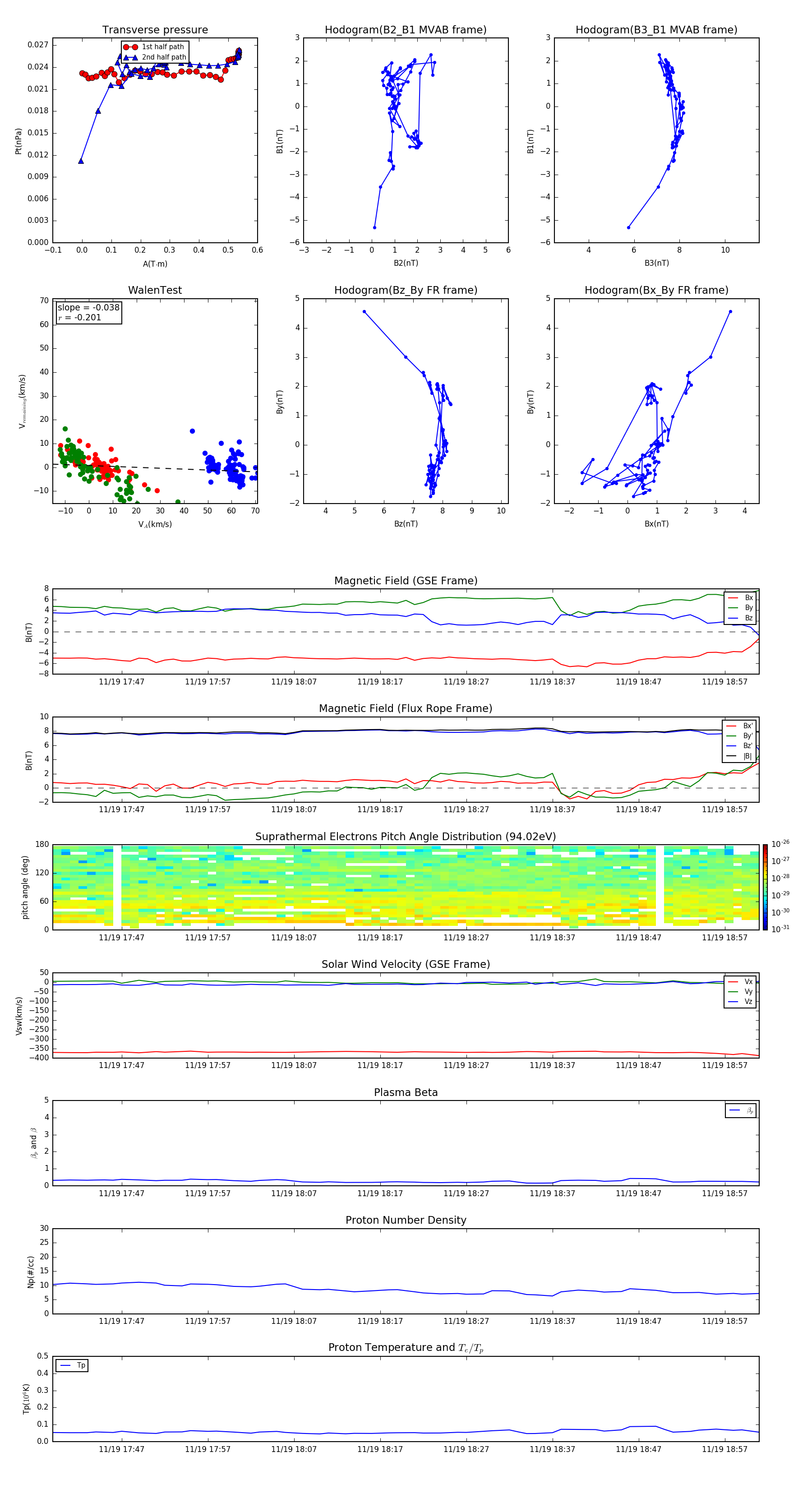
Task: Click the 'pitch angle (deg)' axis label
Action: click(x=25, y=887)
